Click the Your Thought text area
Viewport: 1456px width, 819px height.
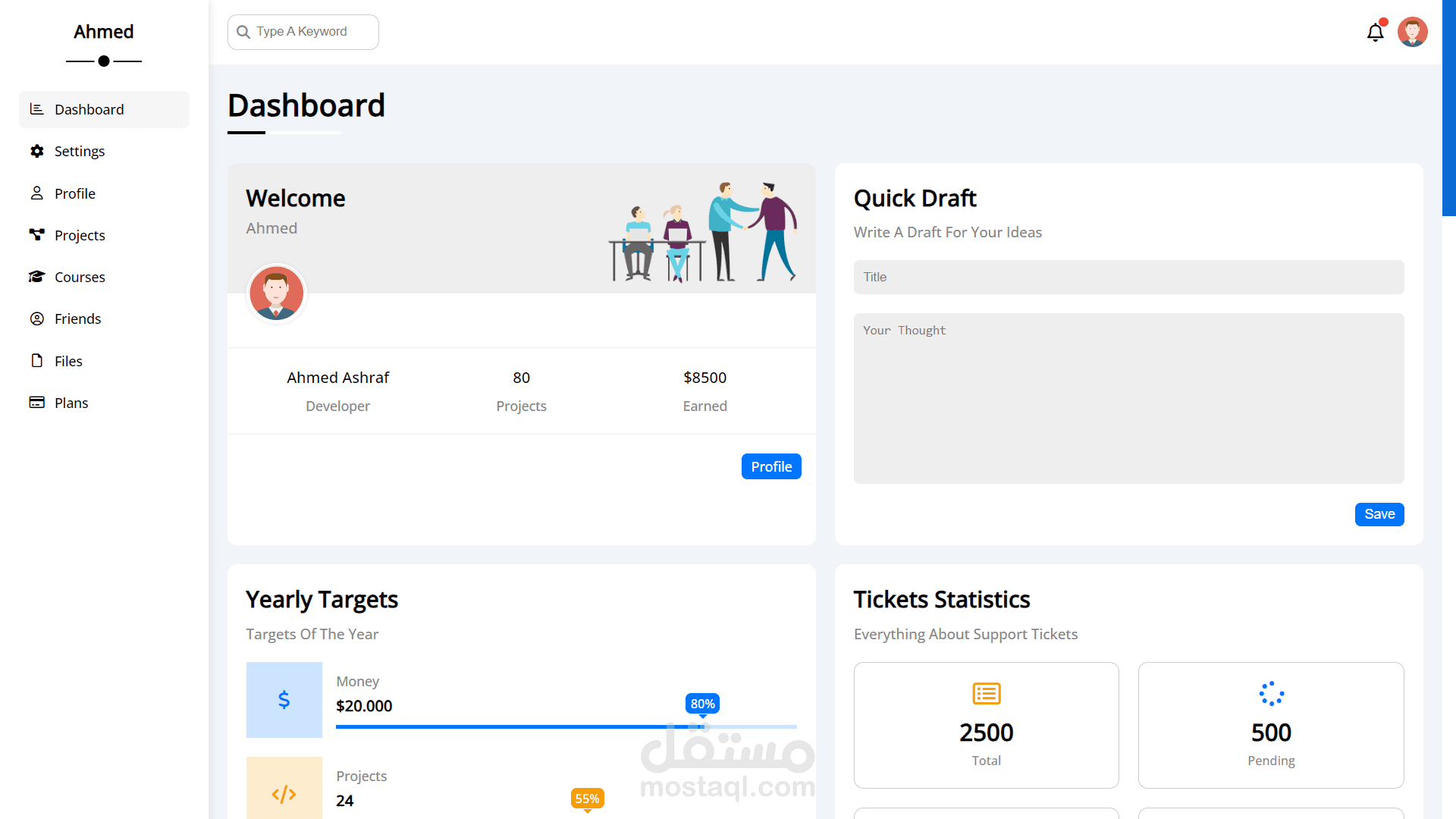[x=1128, y=398]
